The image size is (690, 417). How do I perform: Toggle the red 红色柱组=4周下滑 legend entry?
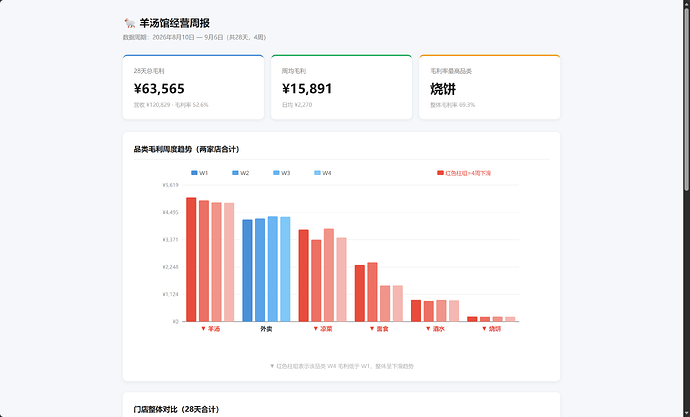(464, 173)
